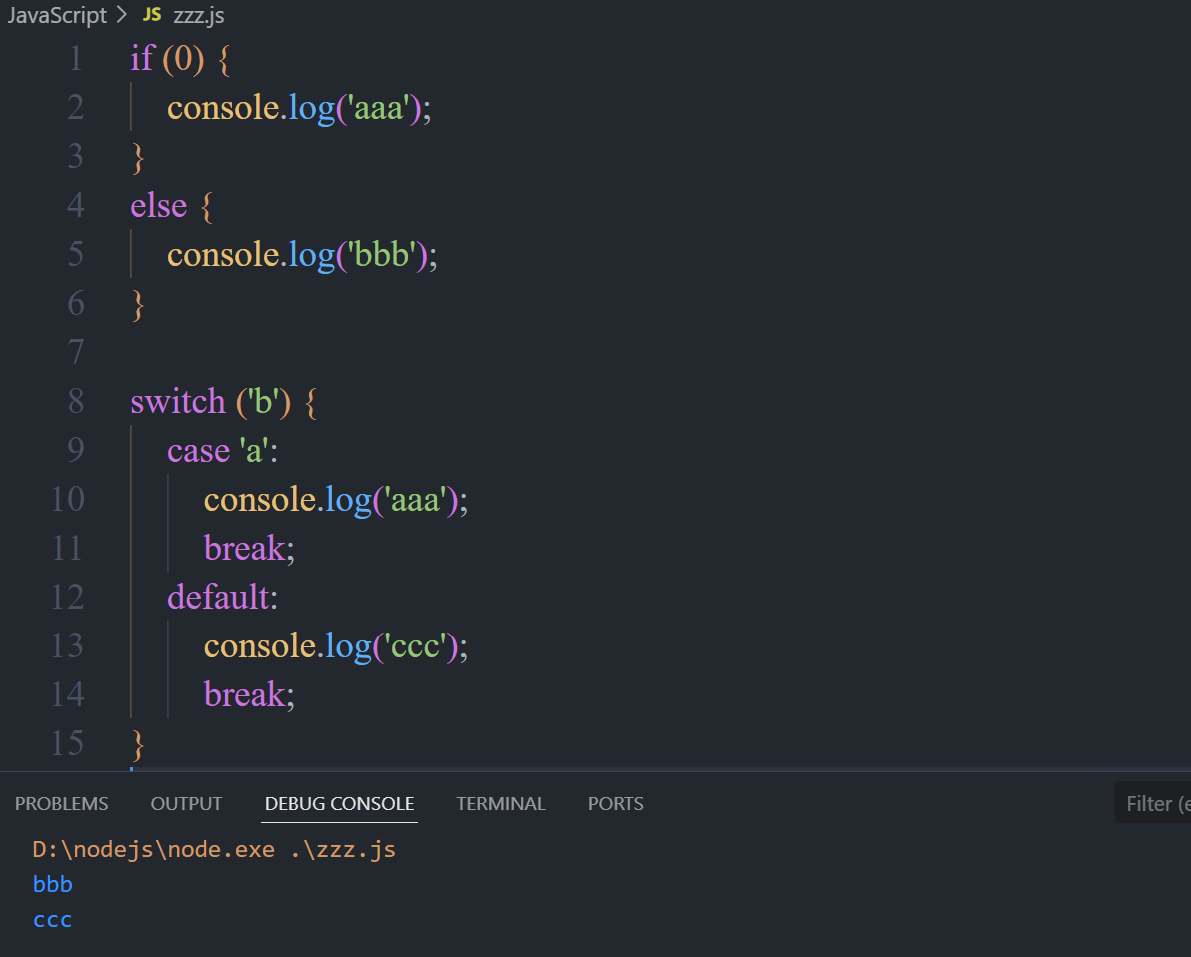Open the zzz.js breadcrumb entry
This screenshot has height=957, width=1191.
198,15
